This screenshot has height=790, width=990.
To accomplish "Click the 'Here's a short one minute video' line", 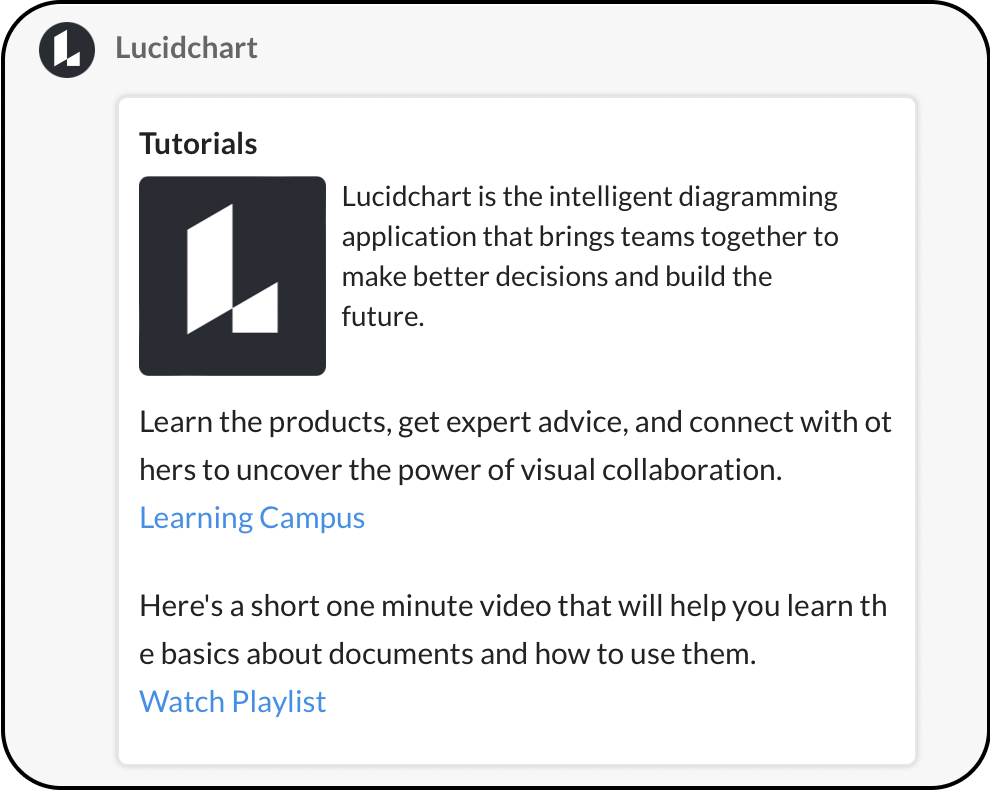I will (513, 606).
